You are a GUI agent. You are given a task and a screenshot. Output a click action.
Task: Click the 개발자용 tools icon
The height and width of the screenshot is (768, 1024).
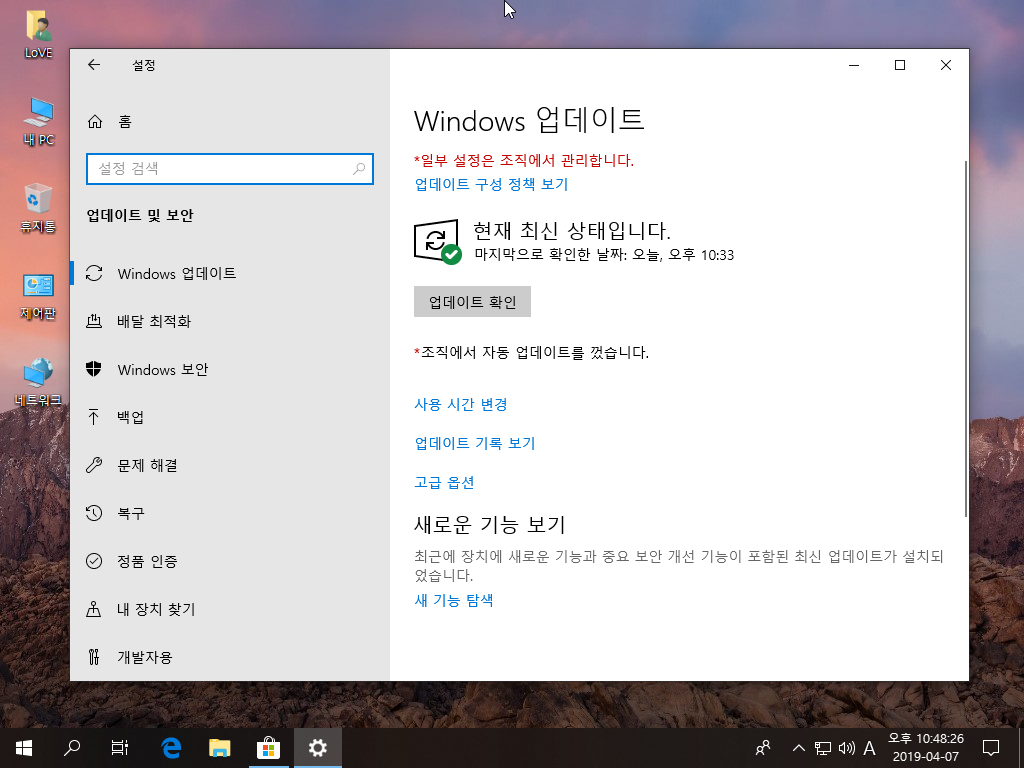coord(94,656)
